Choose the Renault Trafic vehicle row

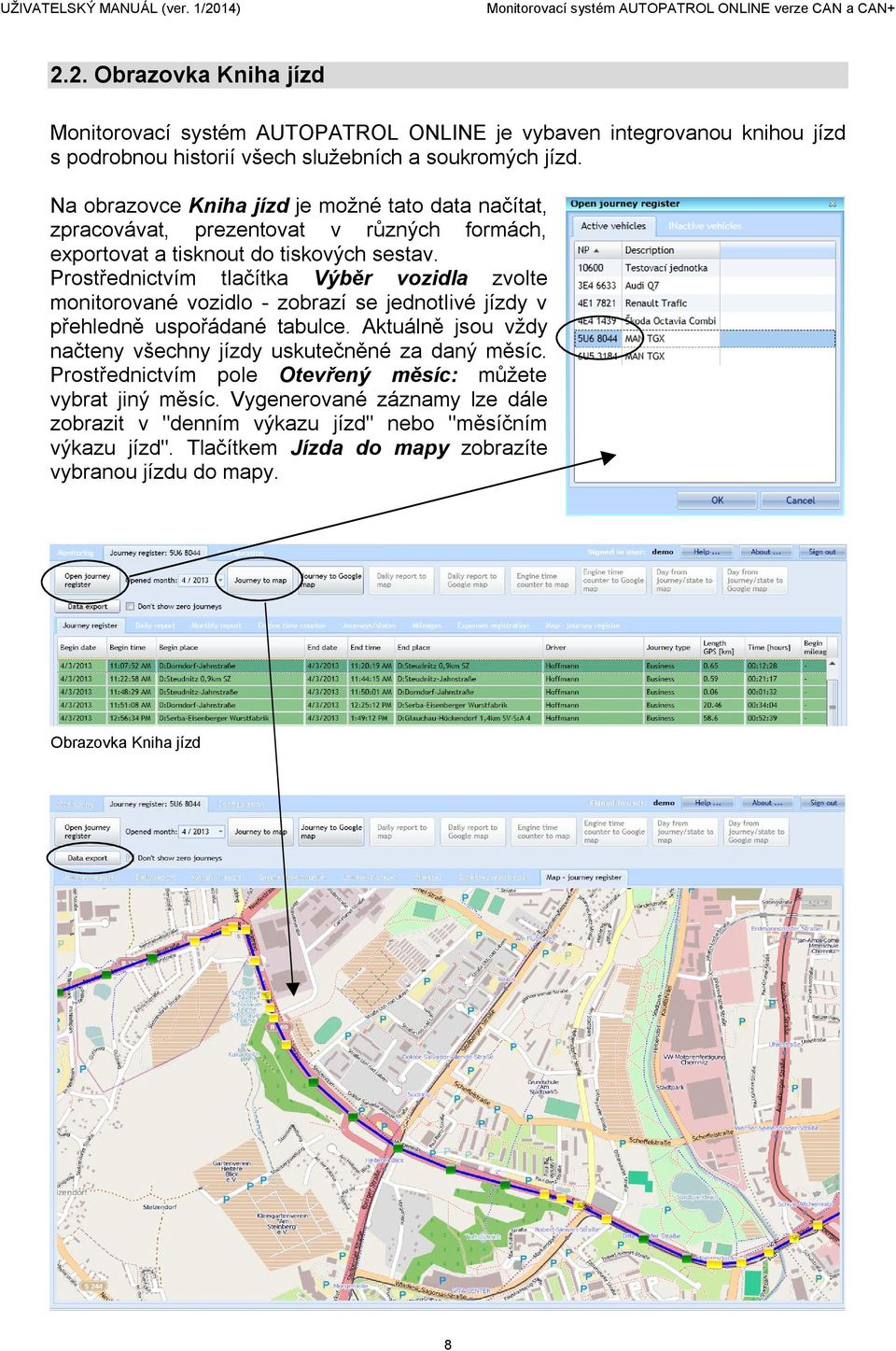pyautogui.click(x=706, y=303)
